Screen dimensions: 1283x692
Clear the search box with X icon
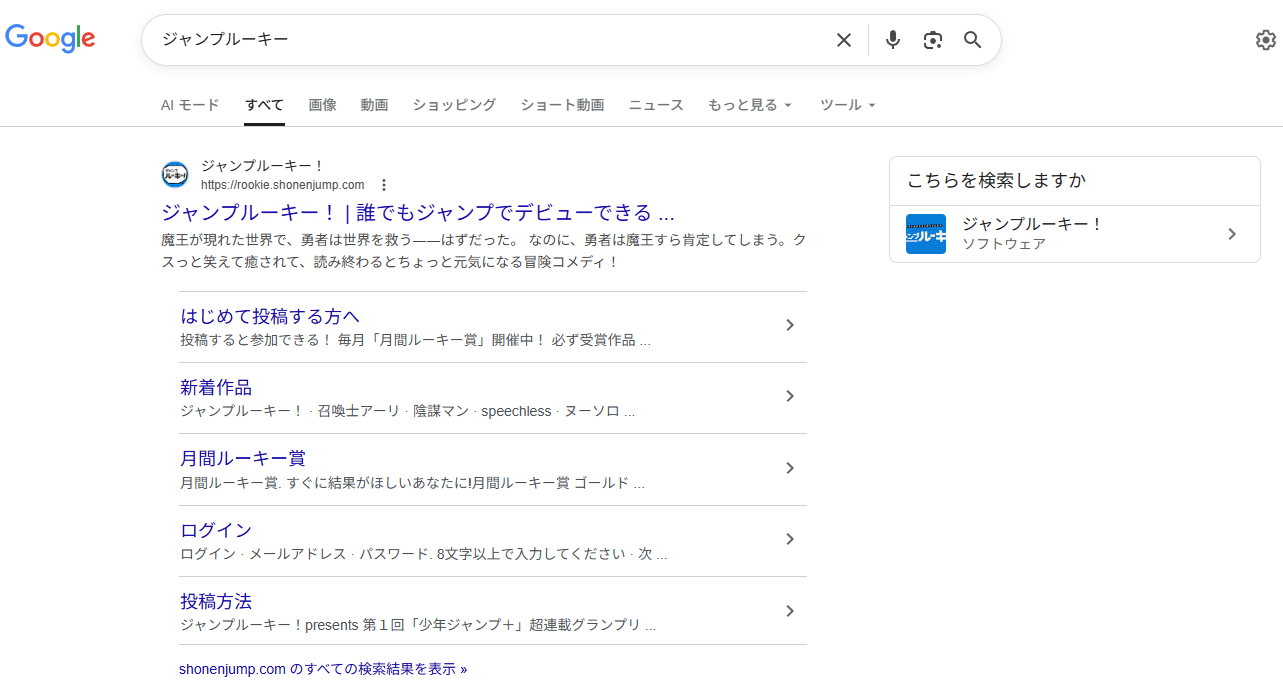[x=844, y=40]
